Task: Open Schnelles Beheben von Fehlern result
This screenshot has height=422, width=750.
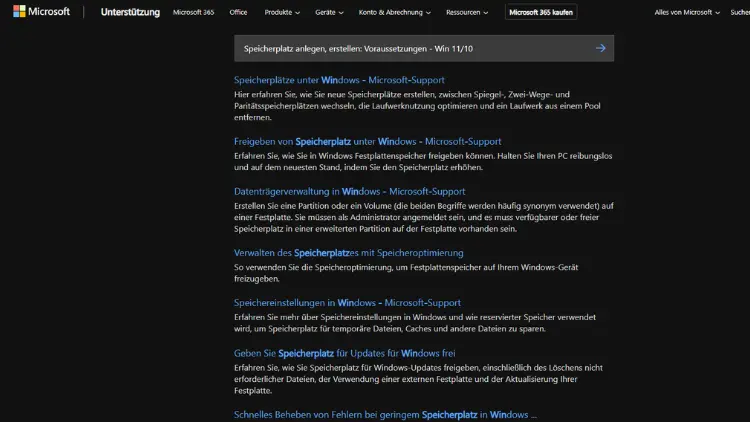Action: click(385, 415)
